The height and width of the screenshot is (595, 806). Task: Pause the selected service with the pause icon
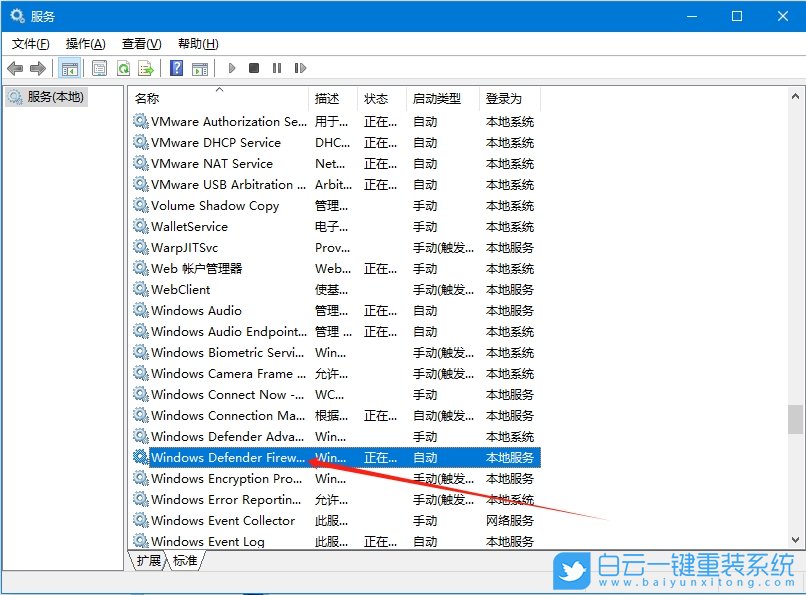(278, 67)
